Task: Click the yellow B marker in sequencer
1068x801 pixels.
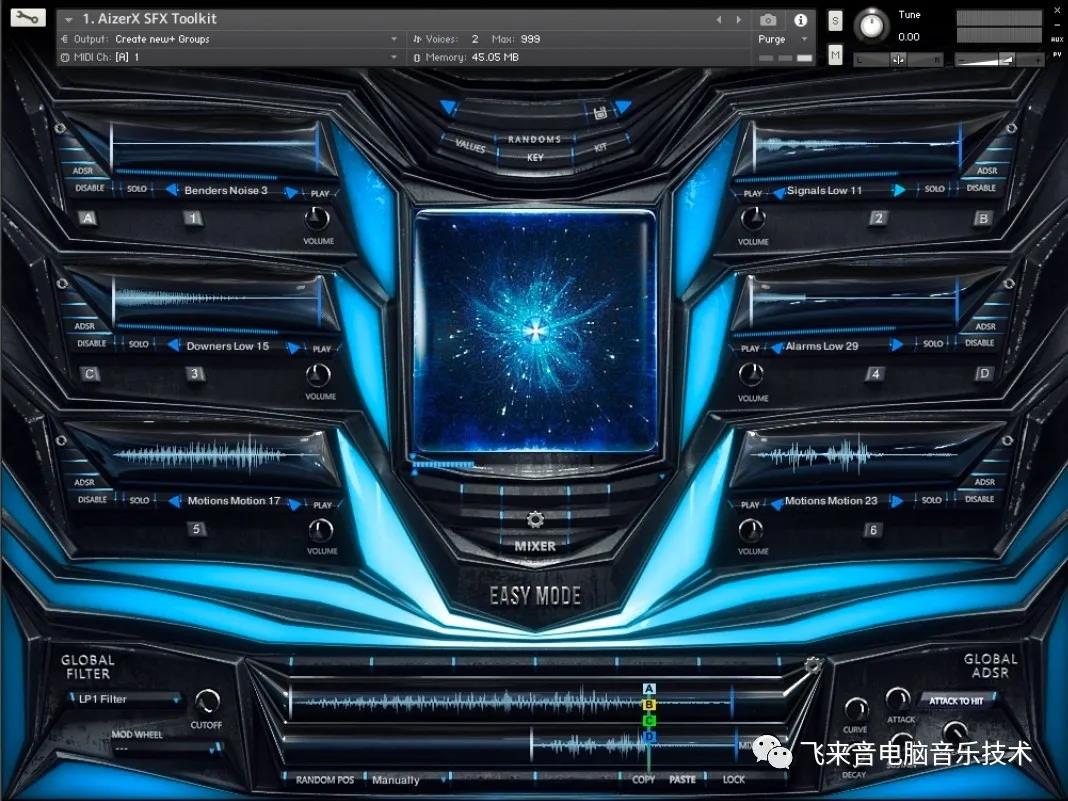Action: [649, 704]
